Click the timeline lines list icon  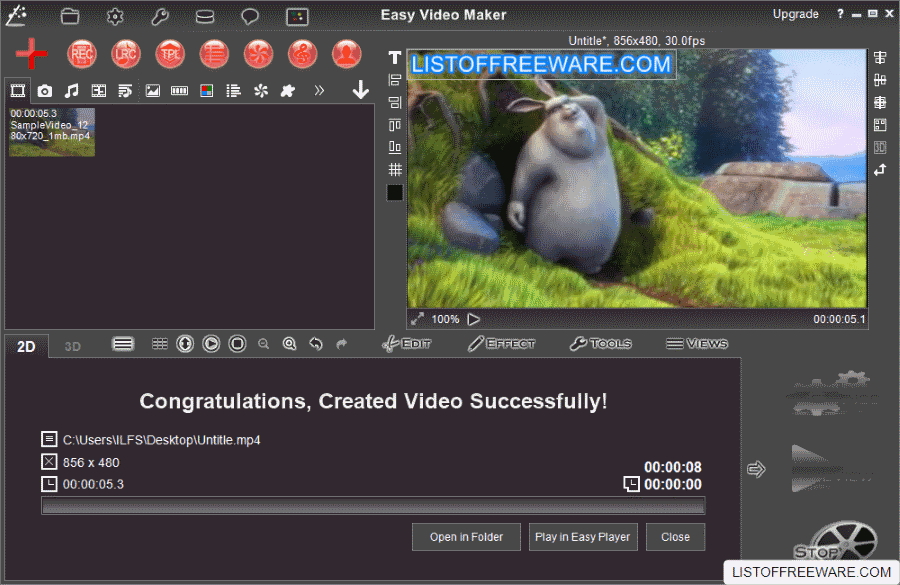pos(123,344)
